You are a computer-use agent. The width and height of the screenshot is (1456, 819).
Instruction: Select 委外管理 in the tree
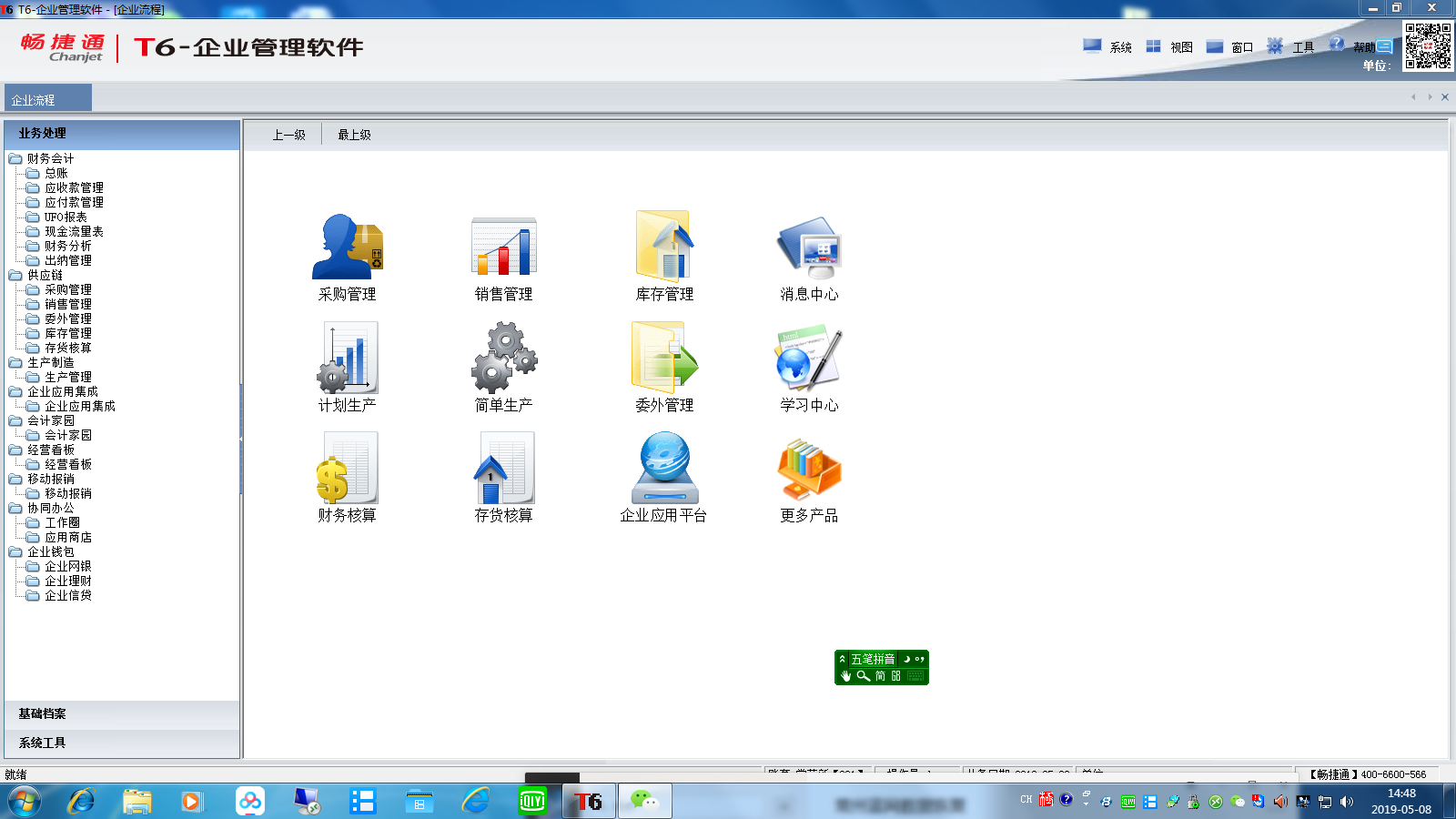coord(68,318)
